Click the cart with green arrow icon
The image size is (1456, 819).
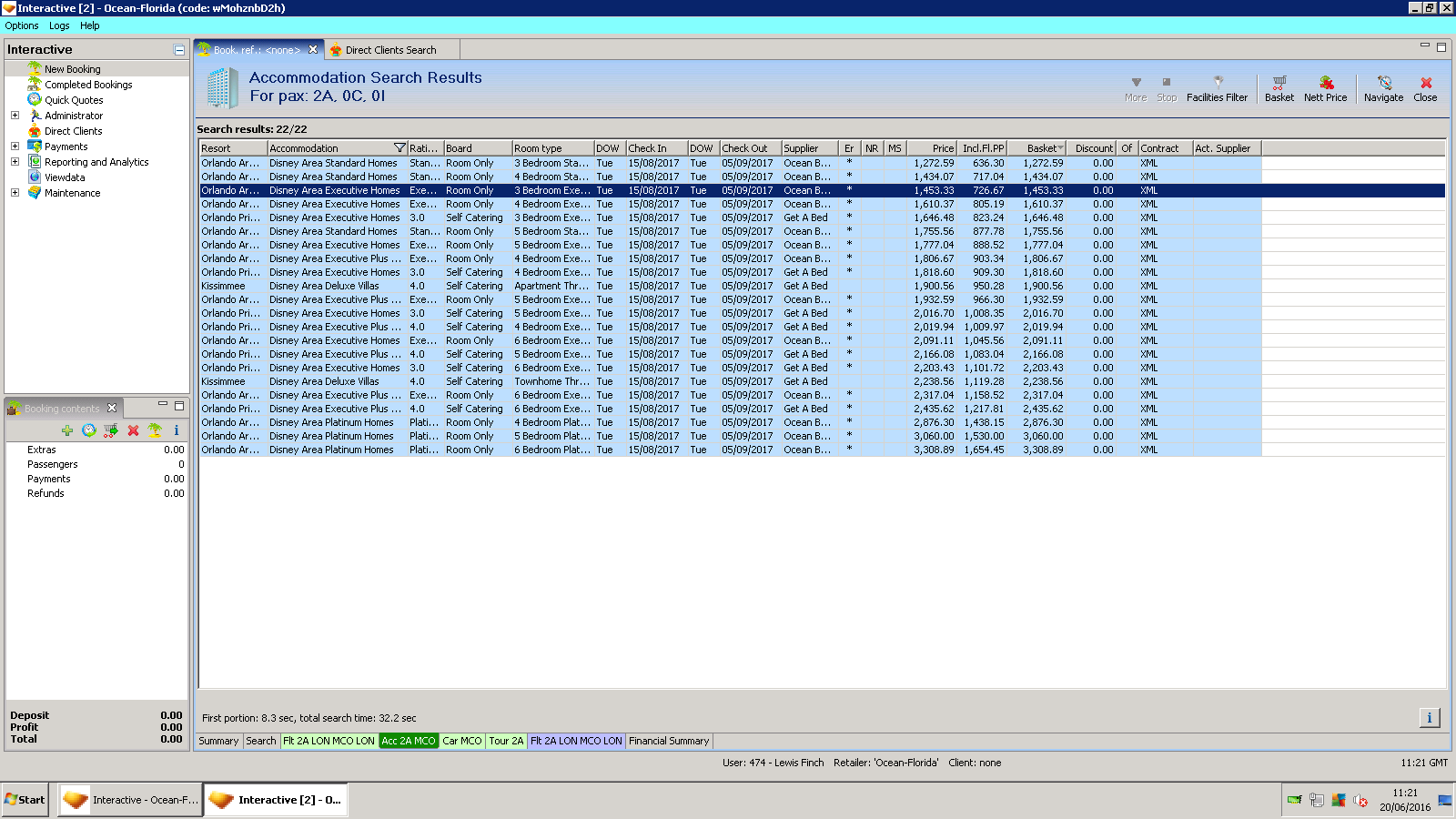click(111, 430)
